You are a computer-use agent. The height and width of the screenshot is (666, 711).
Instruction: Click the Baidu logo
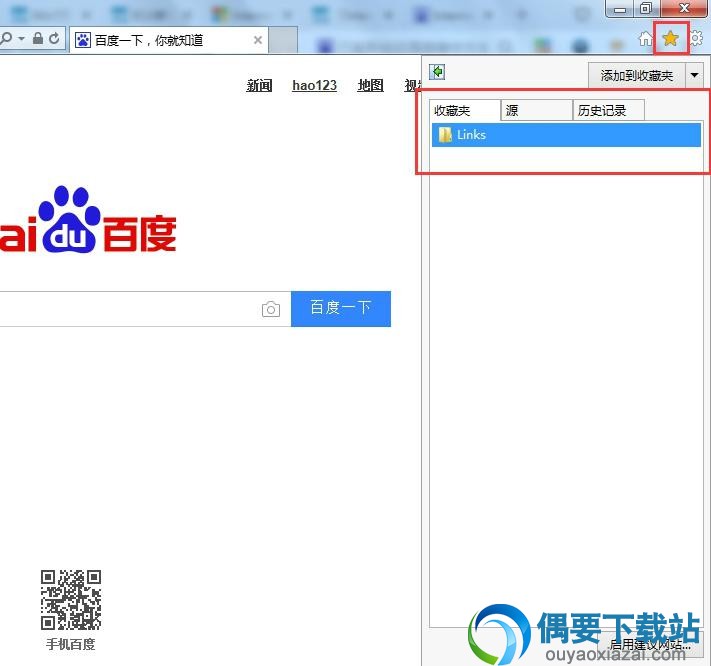pyautogui.click(x=88, y=220)
